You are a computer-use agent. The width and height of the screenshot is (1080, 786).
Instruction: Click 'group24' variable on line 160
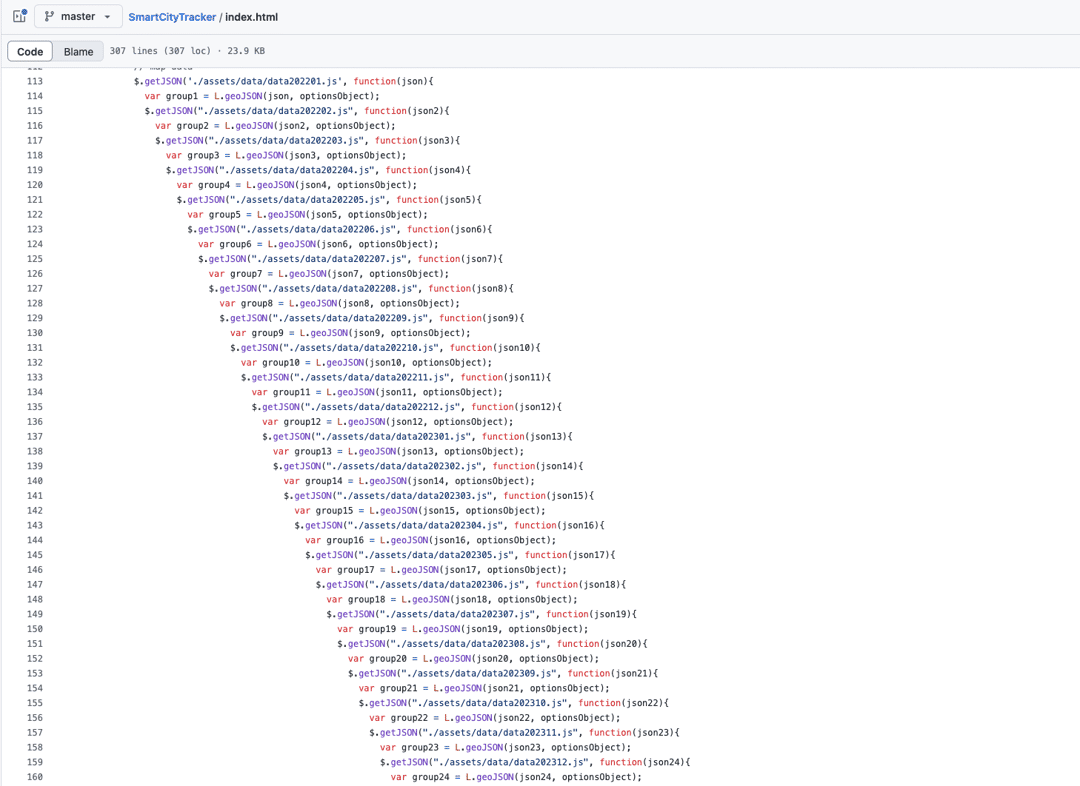pos(430,777)
